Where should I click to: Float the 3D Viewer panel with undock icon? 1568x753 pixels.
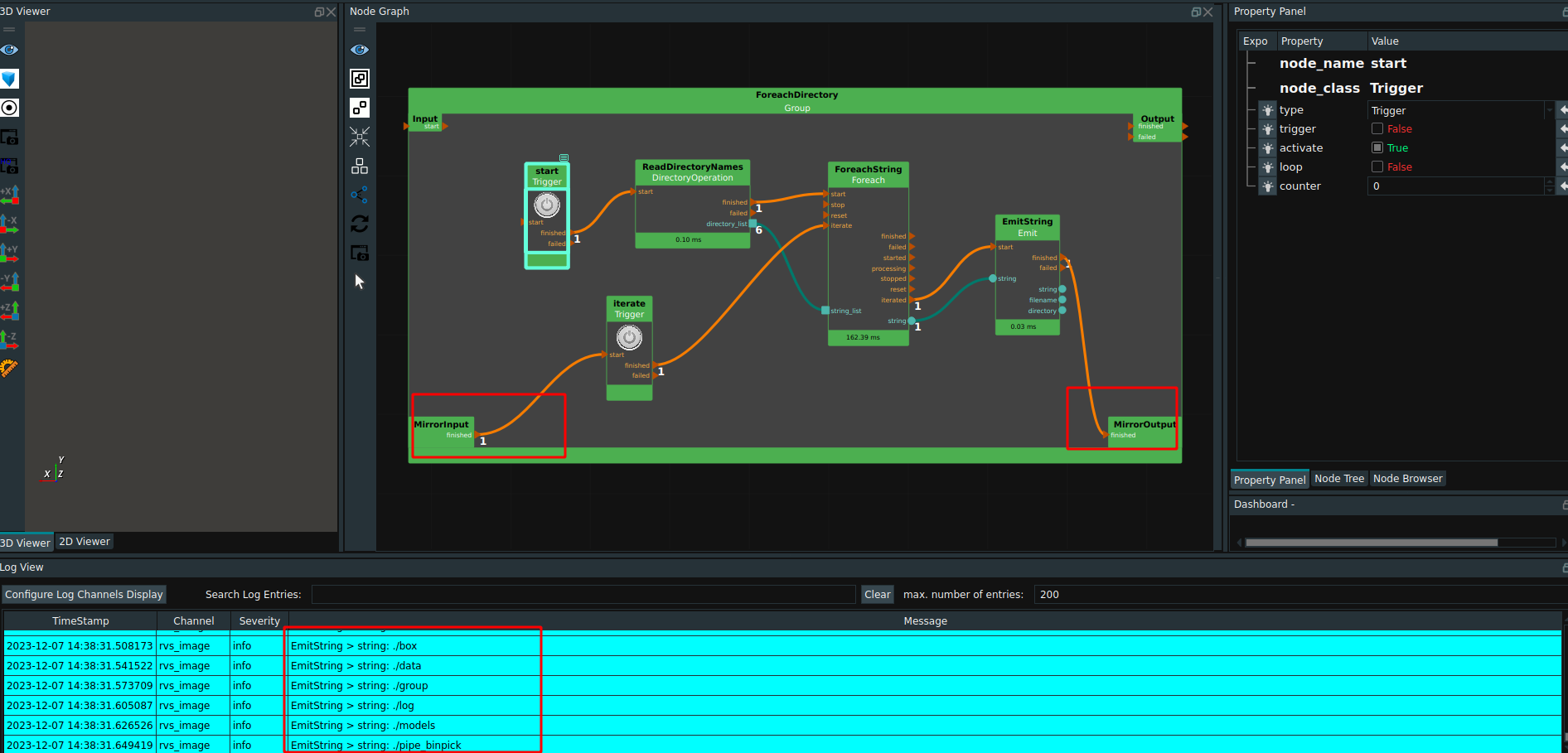tap(319, 12)
